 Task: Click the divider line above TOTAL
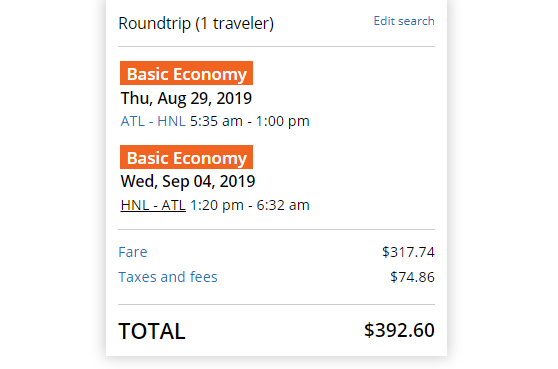[x=277, y=304]
